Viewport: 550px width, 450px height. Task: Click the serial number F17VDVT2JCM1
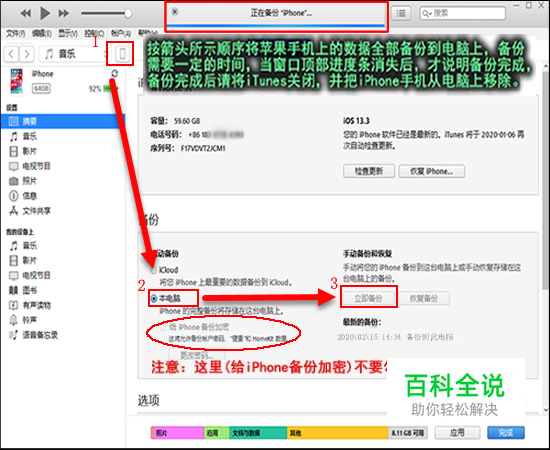[203, 148]
